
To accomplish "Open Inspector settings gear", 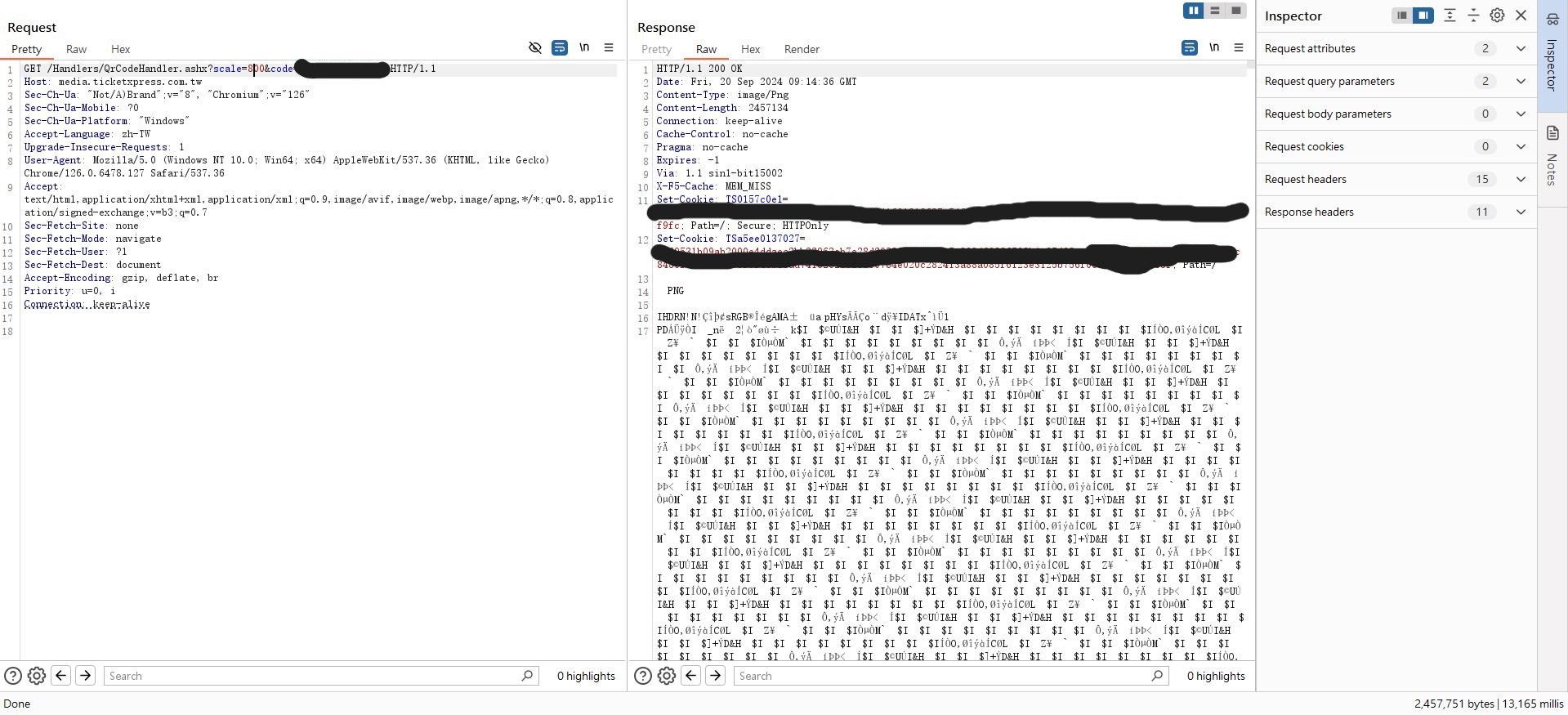I will click(x=1497, y=16).
